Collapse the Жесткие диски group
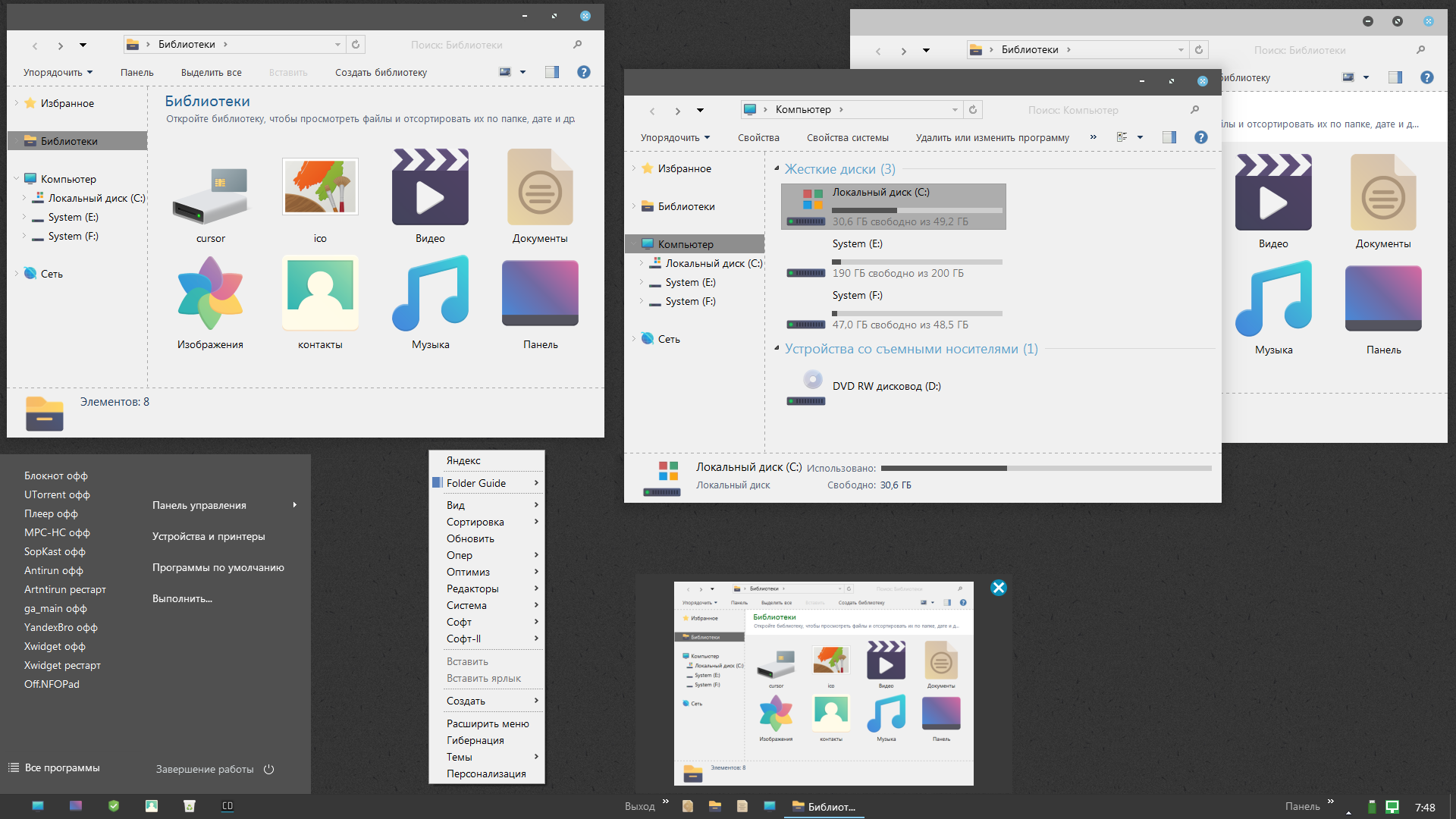Screen dimensions: 1456x819 777,168
